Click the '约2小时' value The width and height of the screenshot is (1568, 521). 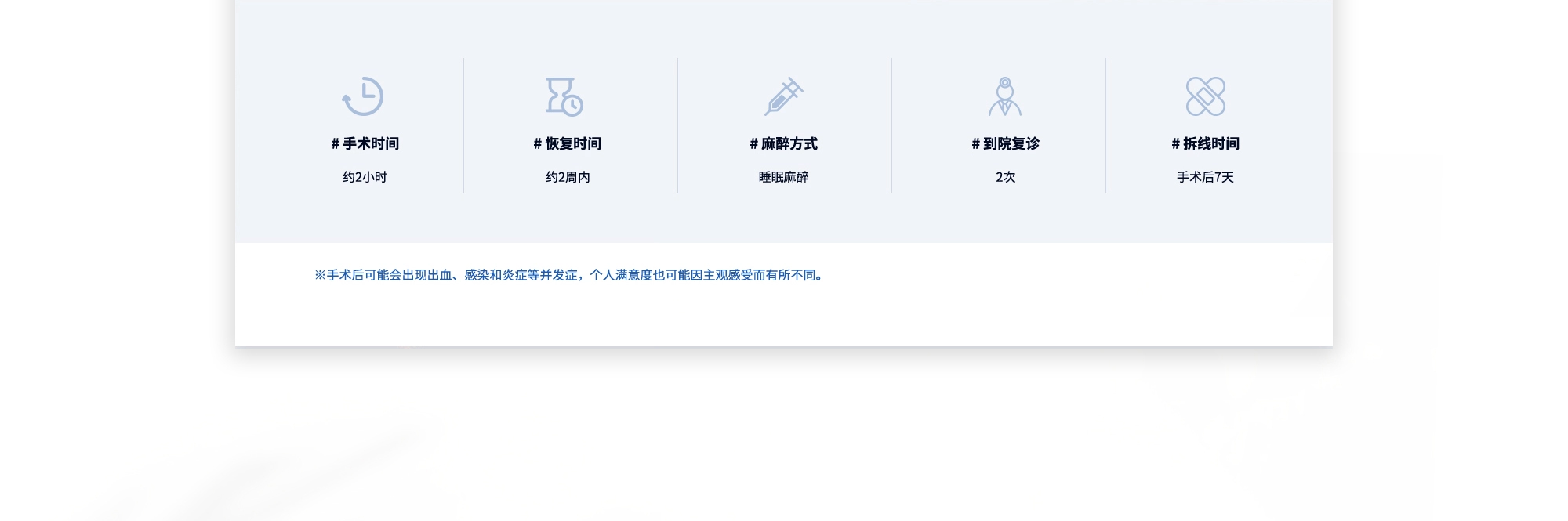click(365, 177)
